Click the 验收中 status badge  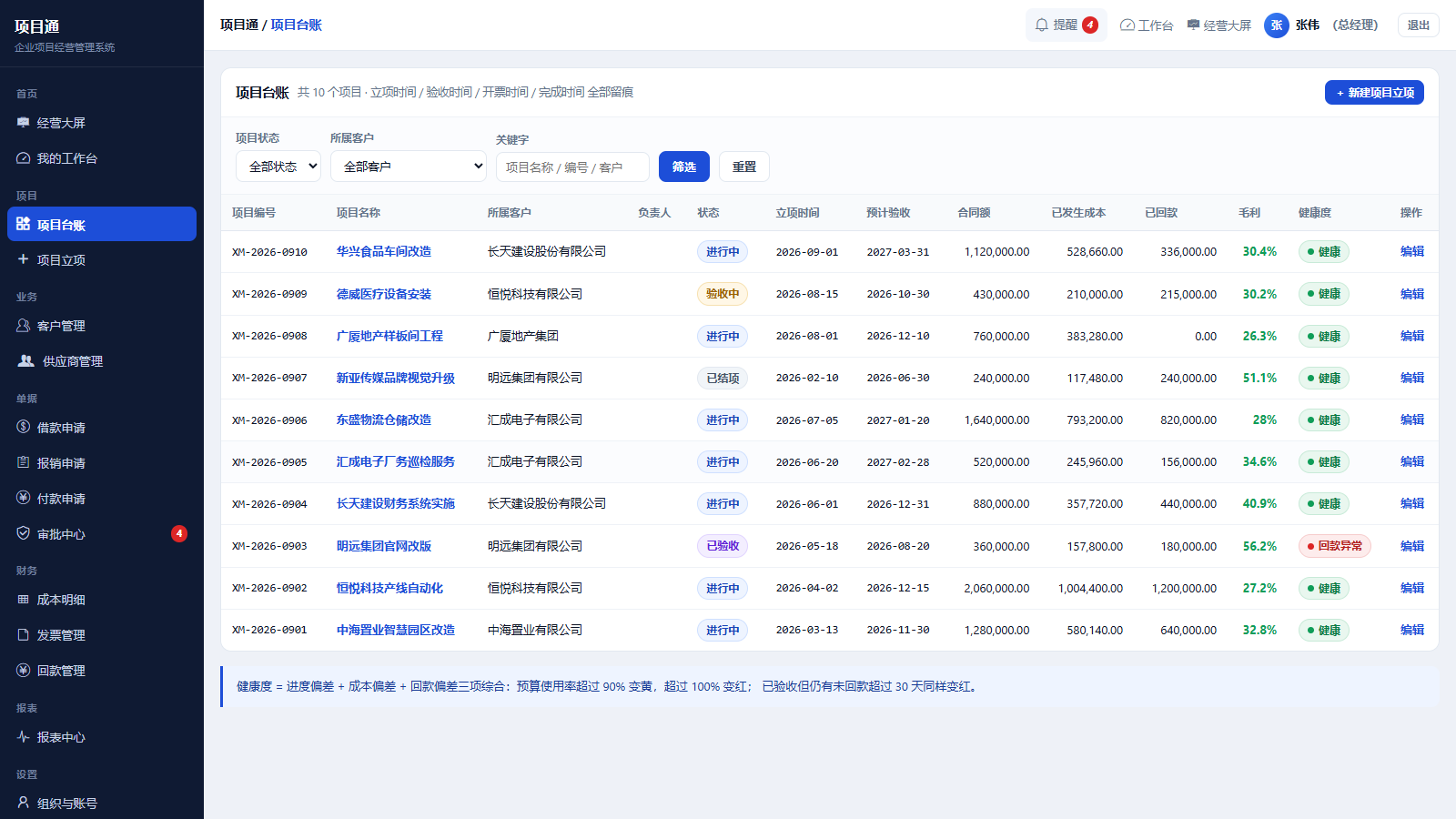point(723,294)
